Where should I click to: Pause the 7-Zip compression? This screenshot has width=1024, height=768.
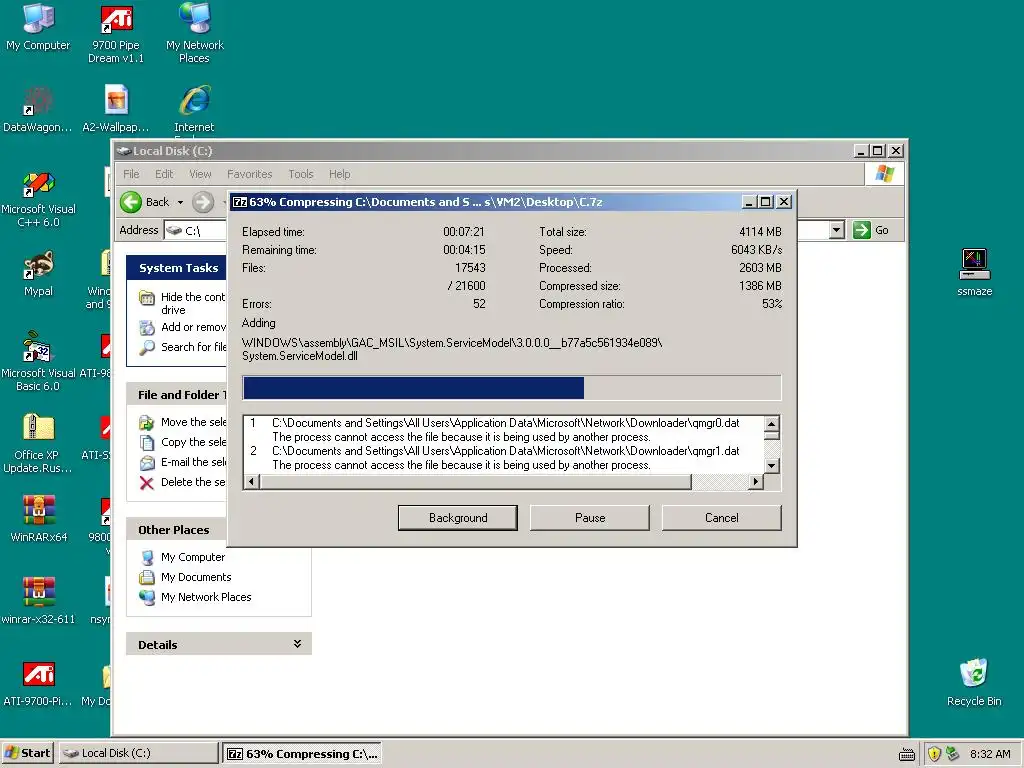pyautogui.click(x=590, y=518)
